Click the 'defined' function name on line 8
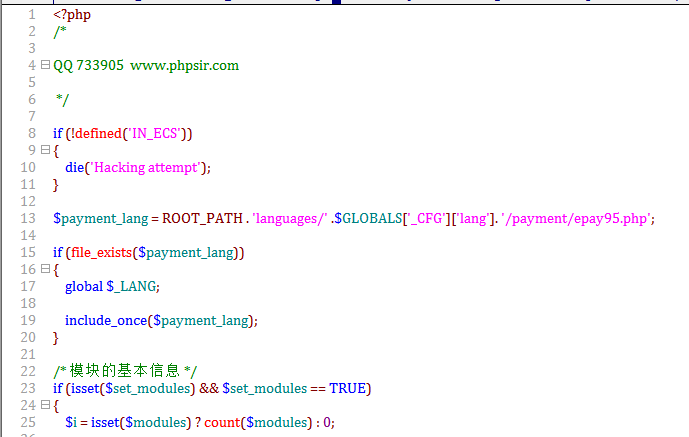Image resolution: width=689 pixels, height=437 pixels. coord(98,133)
